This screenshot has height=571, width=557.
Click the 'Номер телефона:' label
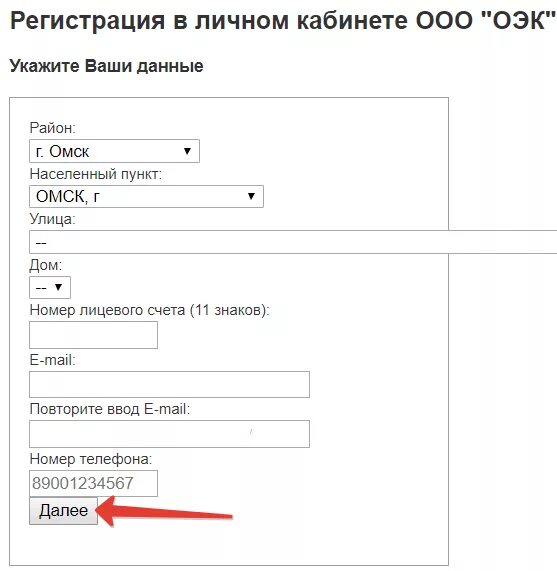tap(91, 459)
